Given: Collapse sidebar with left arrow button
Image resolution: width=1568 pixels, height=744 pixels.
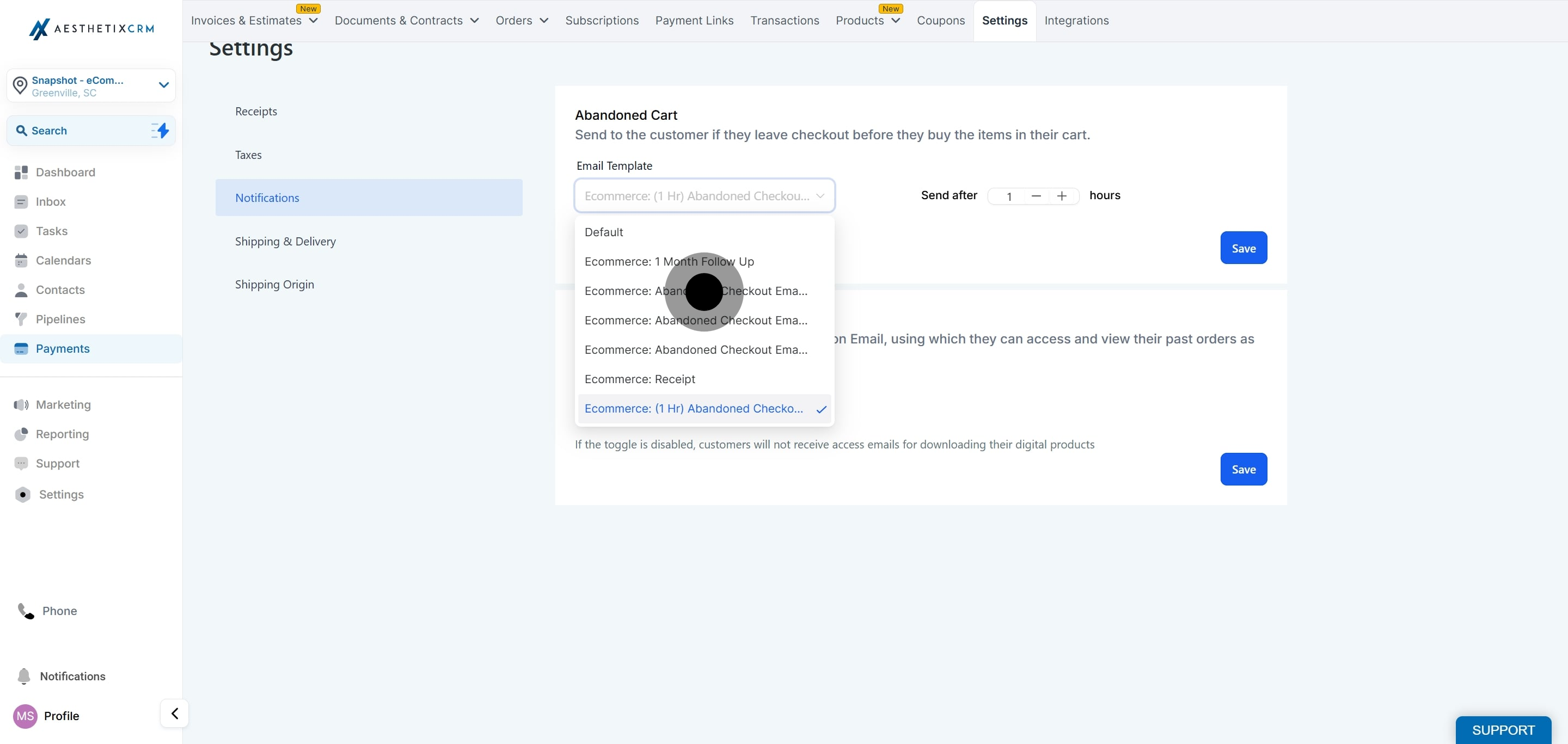Looking at the screenshot, I should 175,713.
